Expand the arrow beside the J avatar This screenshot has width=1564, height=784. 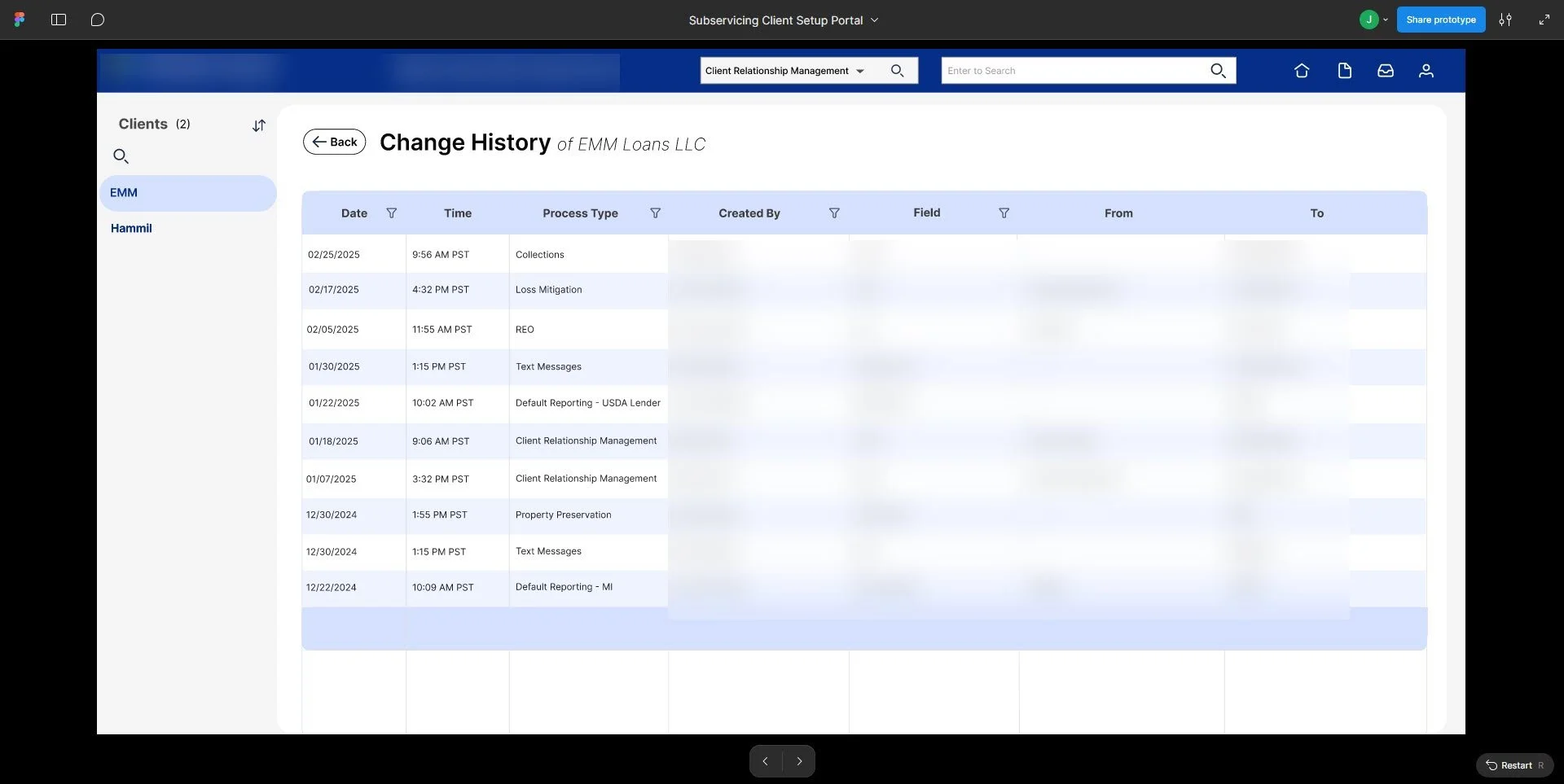(x=1386, y=20)
